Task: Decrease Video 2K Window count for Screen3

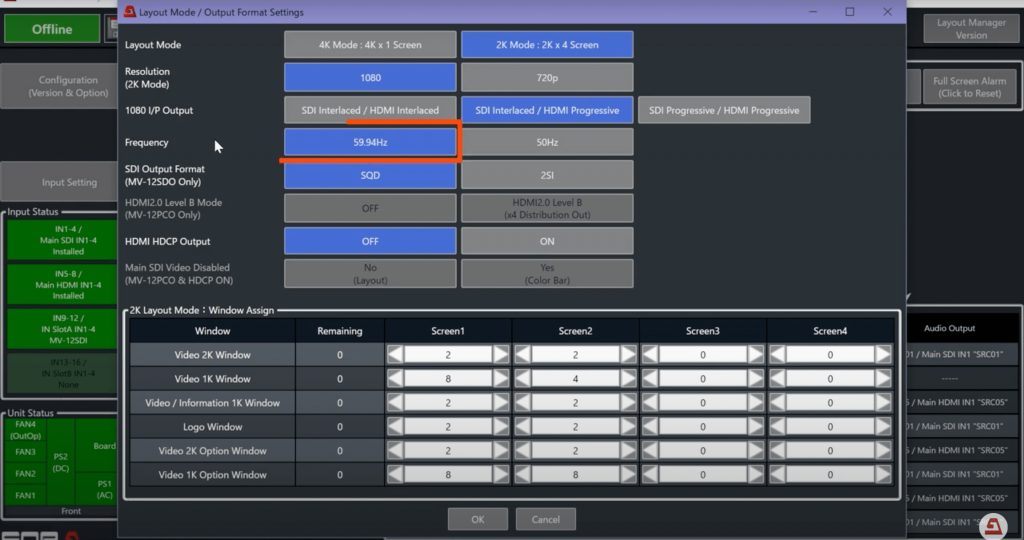Action: point(649,355)
